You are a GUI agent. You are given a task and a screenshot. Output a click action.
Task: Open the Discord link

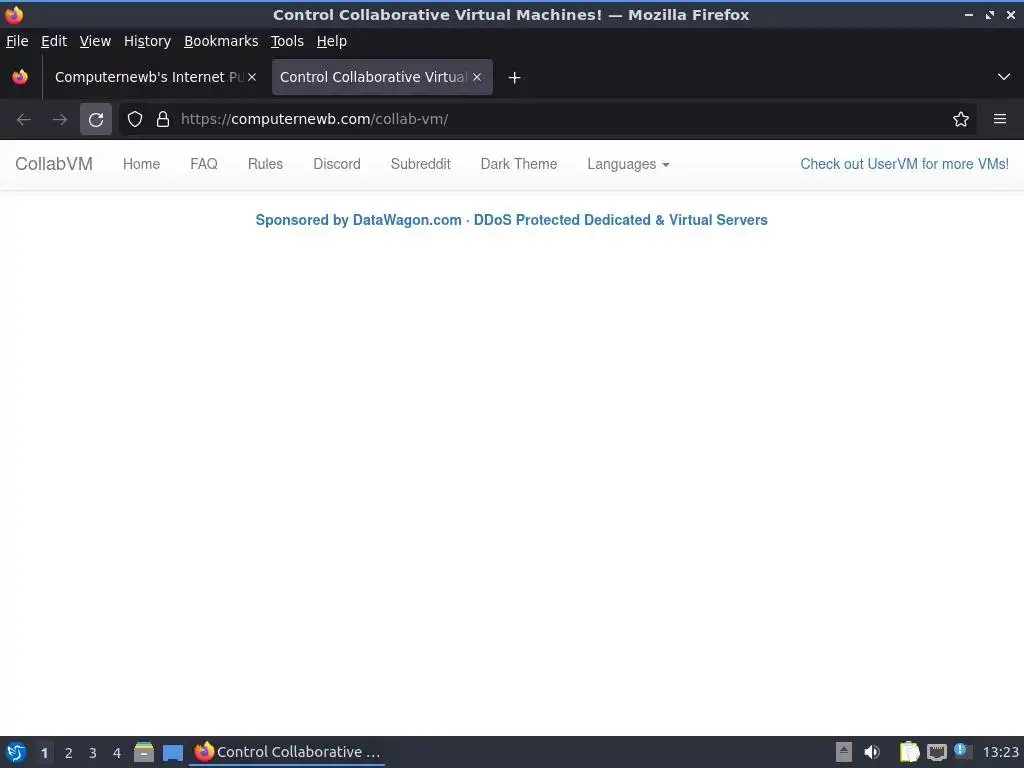pos(337,164)
